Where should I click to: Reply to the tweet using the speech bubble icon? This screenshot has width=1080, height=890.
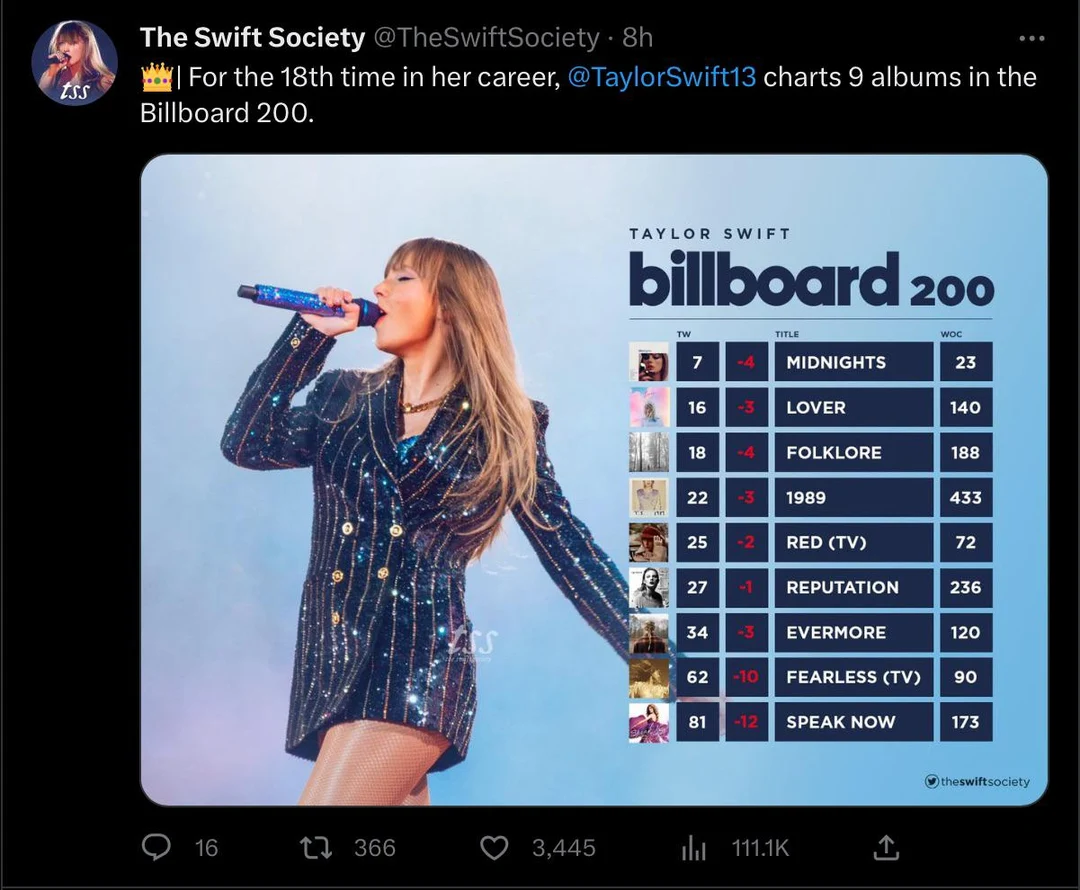(155, 847)
